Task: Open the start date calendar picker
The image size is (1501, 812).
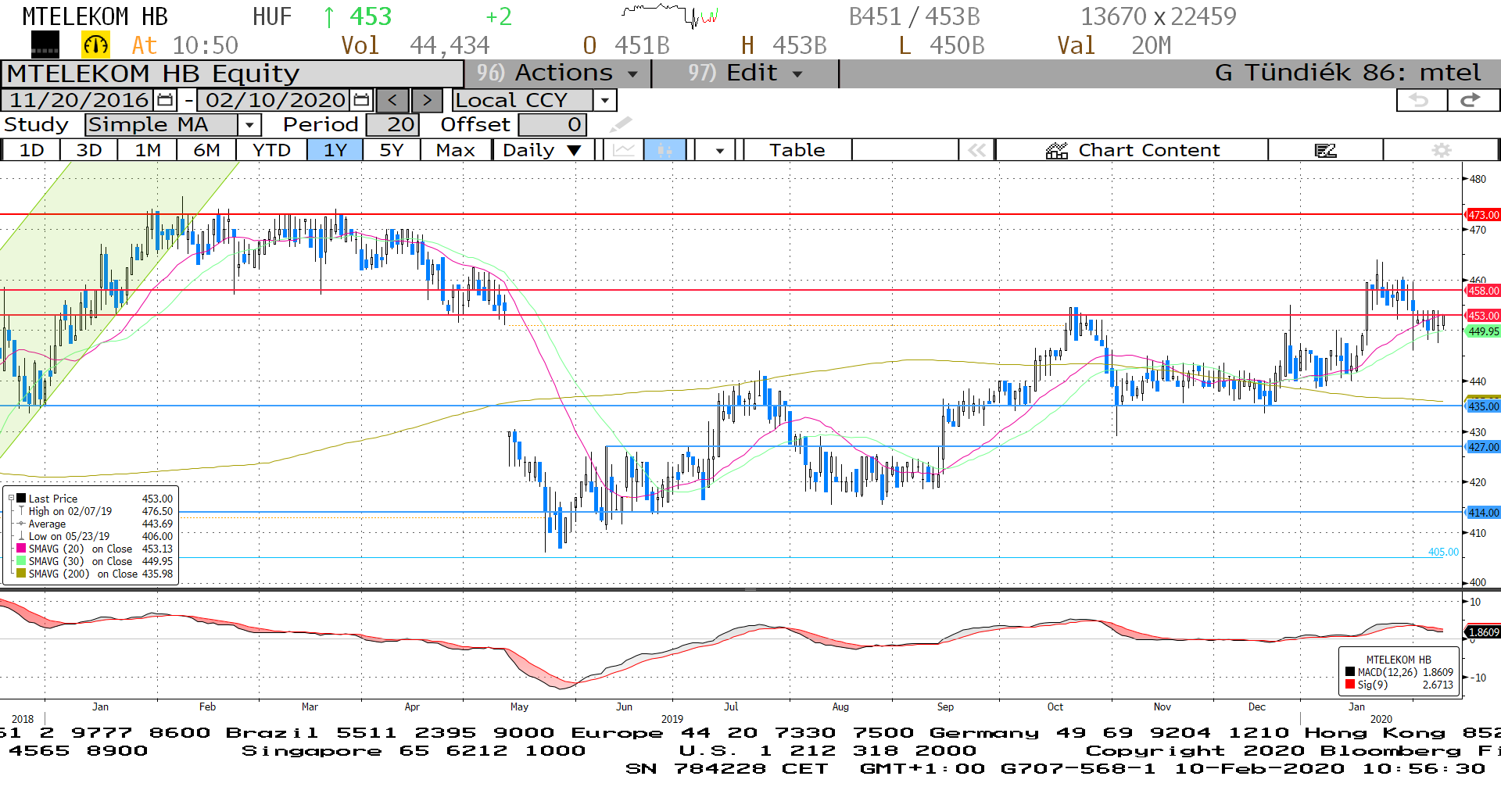Action: click(165, 100)
